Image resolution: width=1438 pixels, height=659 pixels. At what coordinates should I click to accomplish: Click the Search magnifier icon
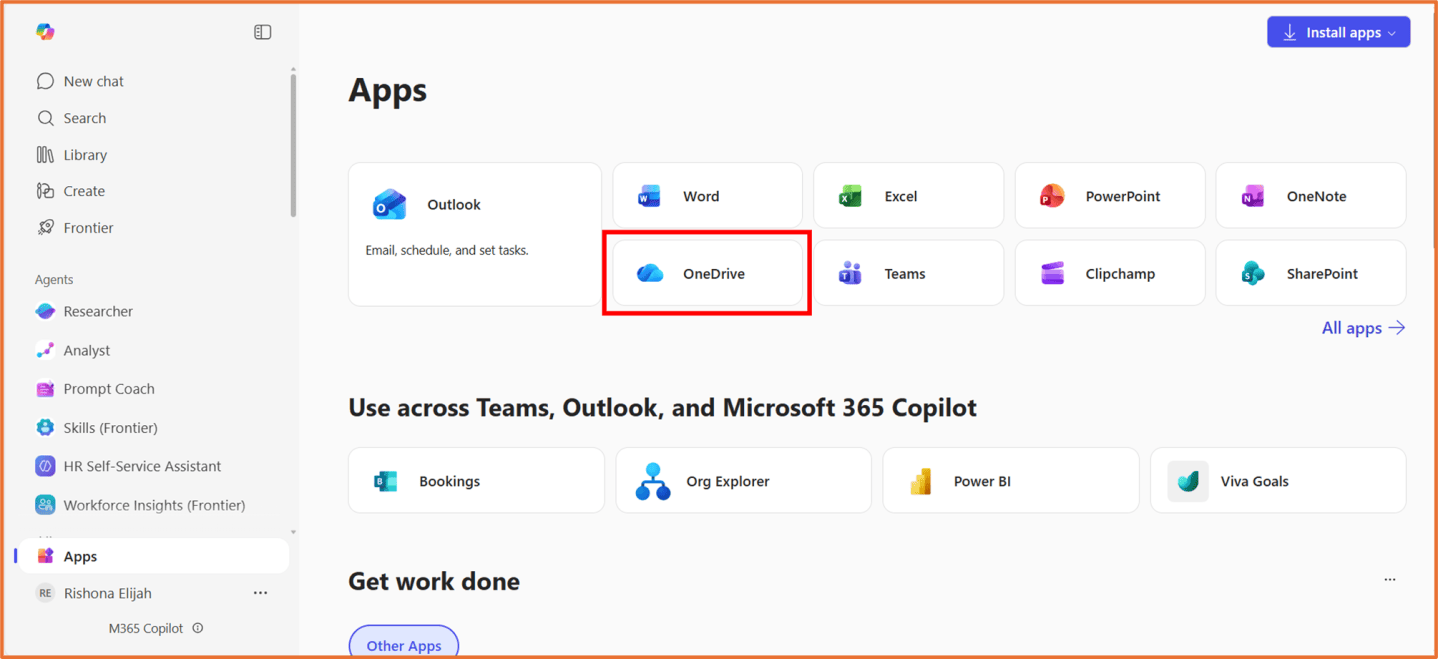coord(45,118)
